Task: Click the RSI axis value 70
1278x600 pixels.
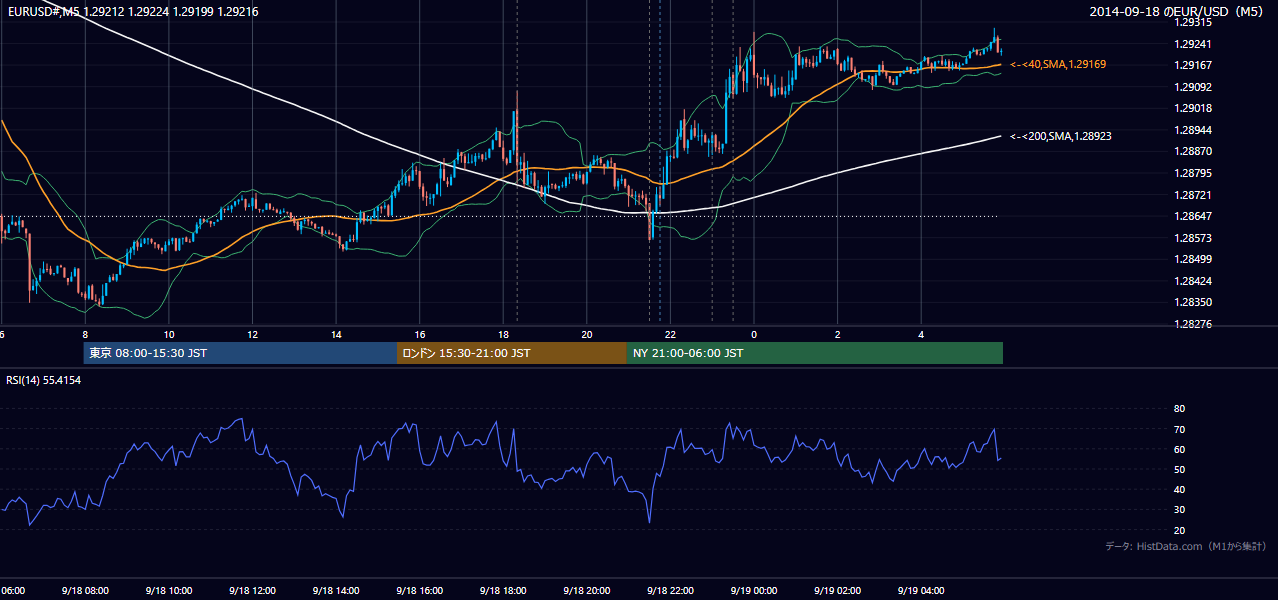Action: [1179, 429]
